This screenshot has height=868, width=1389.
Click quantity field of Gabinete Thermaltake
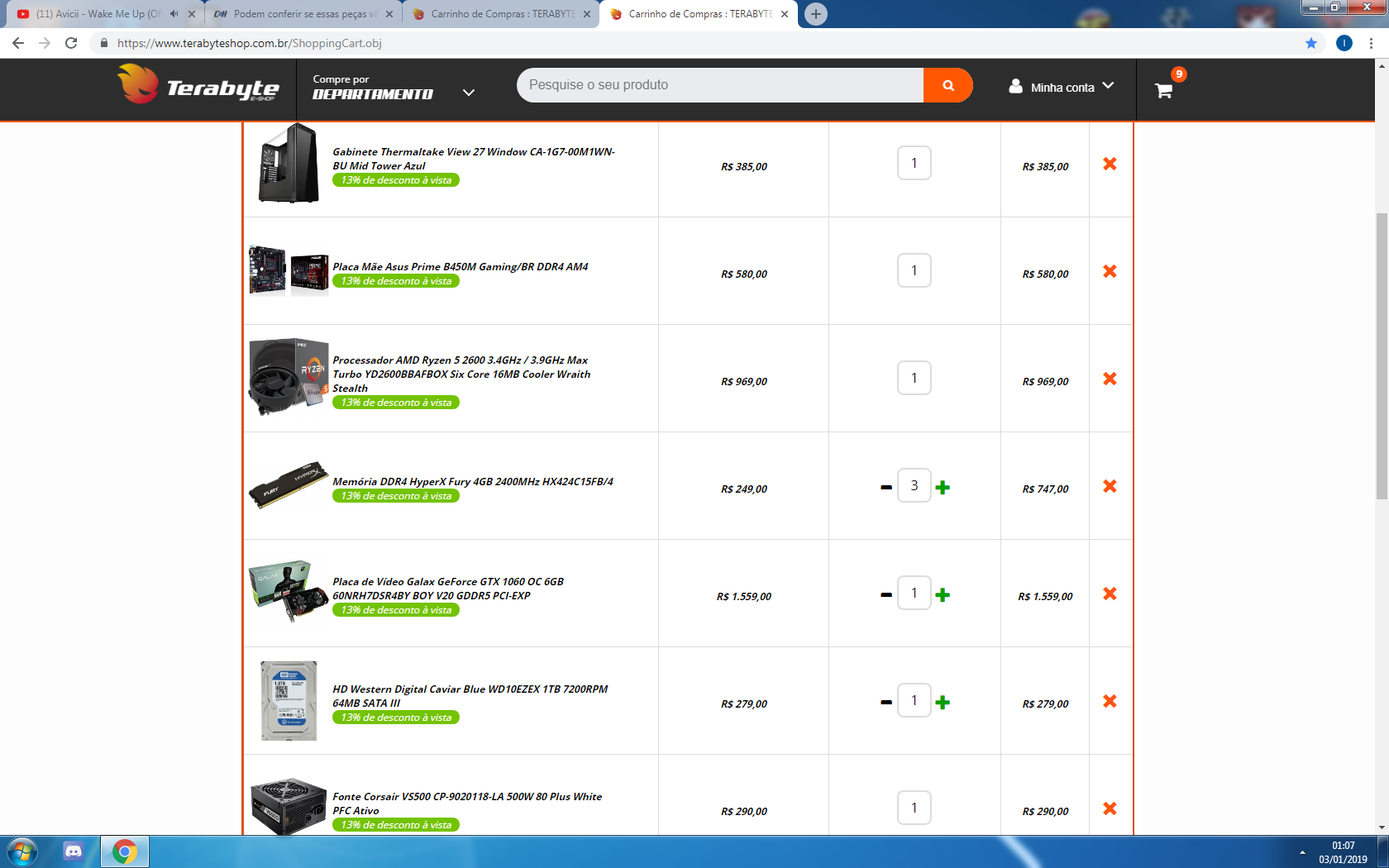pos(914,163)
